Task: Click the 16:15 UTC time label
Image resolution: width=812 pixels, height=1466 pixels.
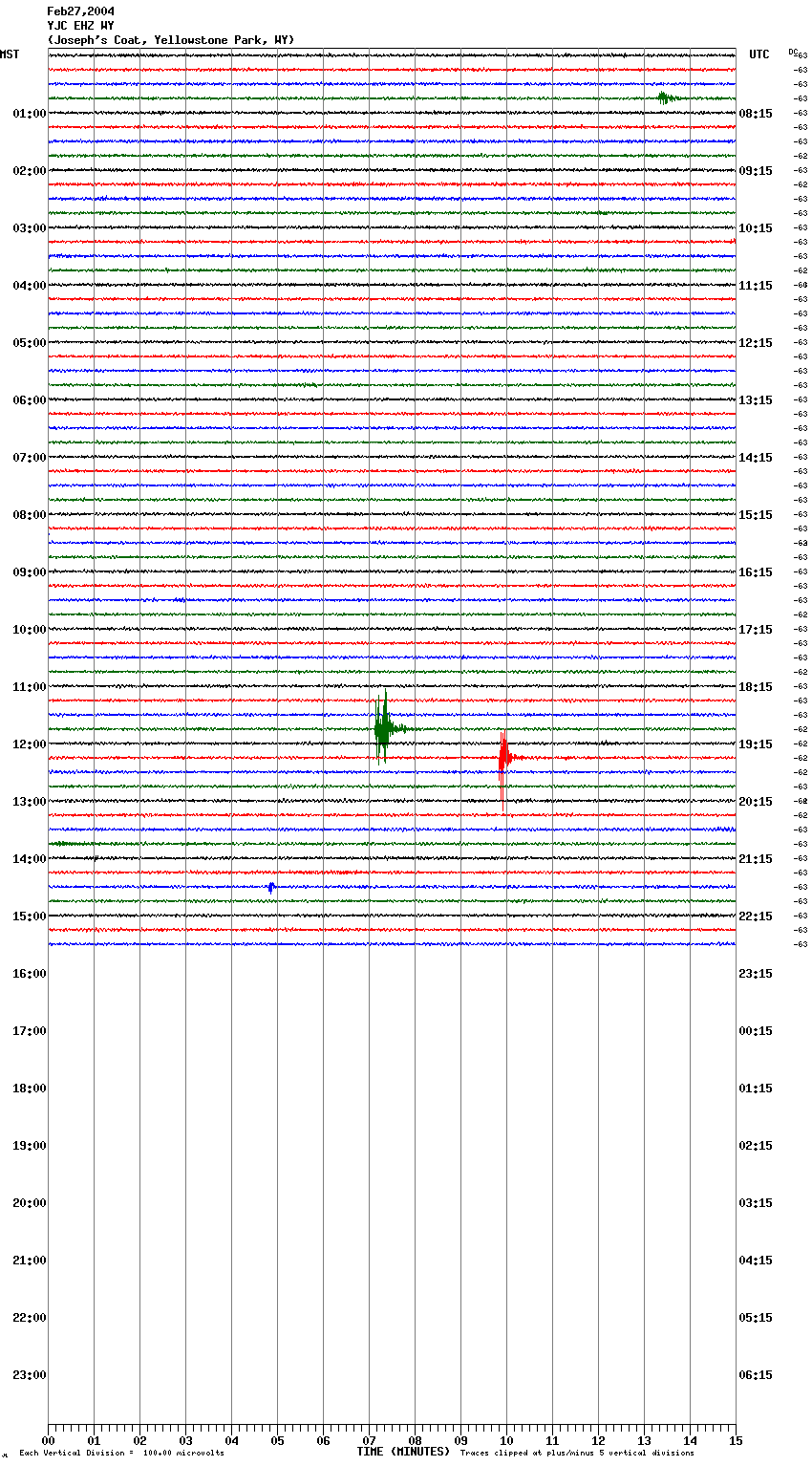Action: point(756,572)
